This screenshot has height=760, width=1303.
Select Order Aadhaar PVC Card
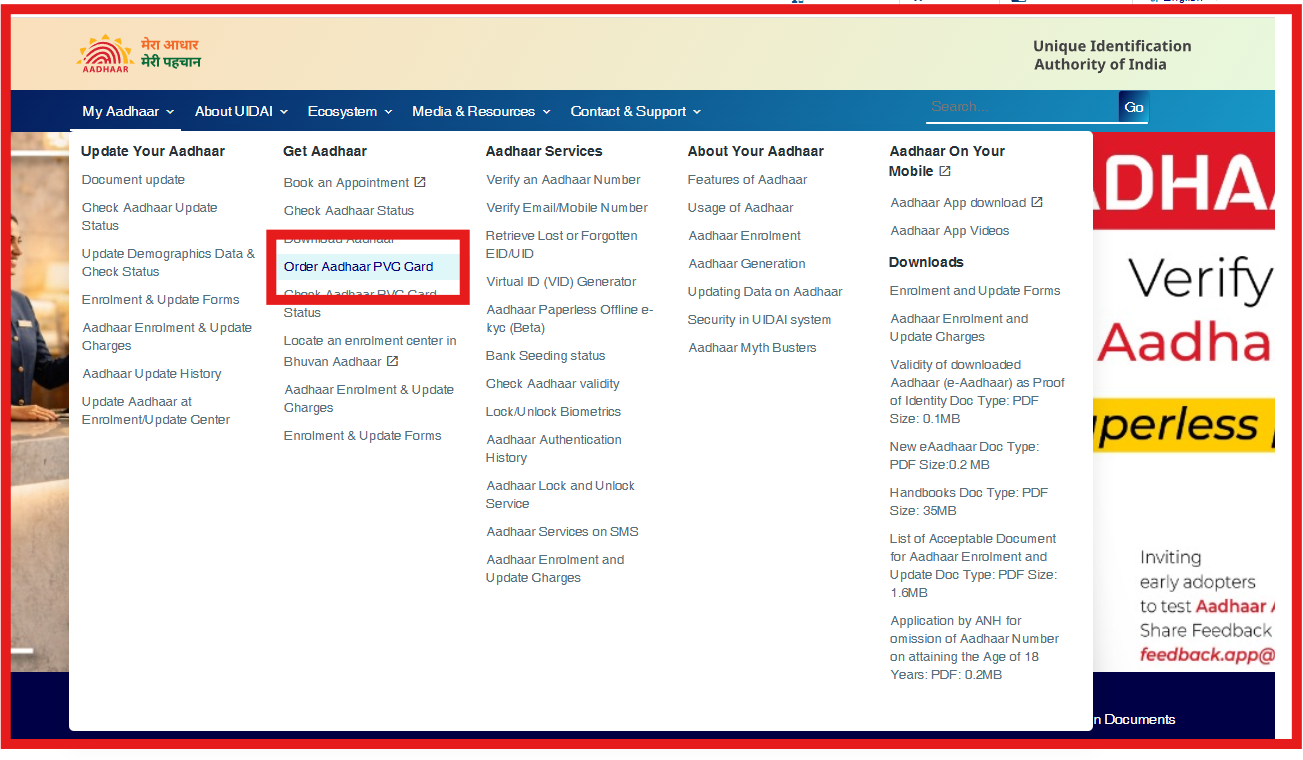coord(358,267)
